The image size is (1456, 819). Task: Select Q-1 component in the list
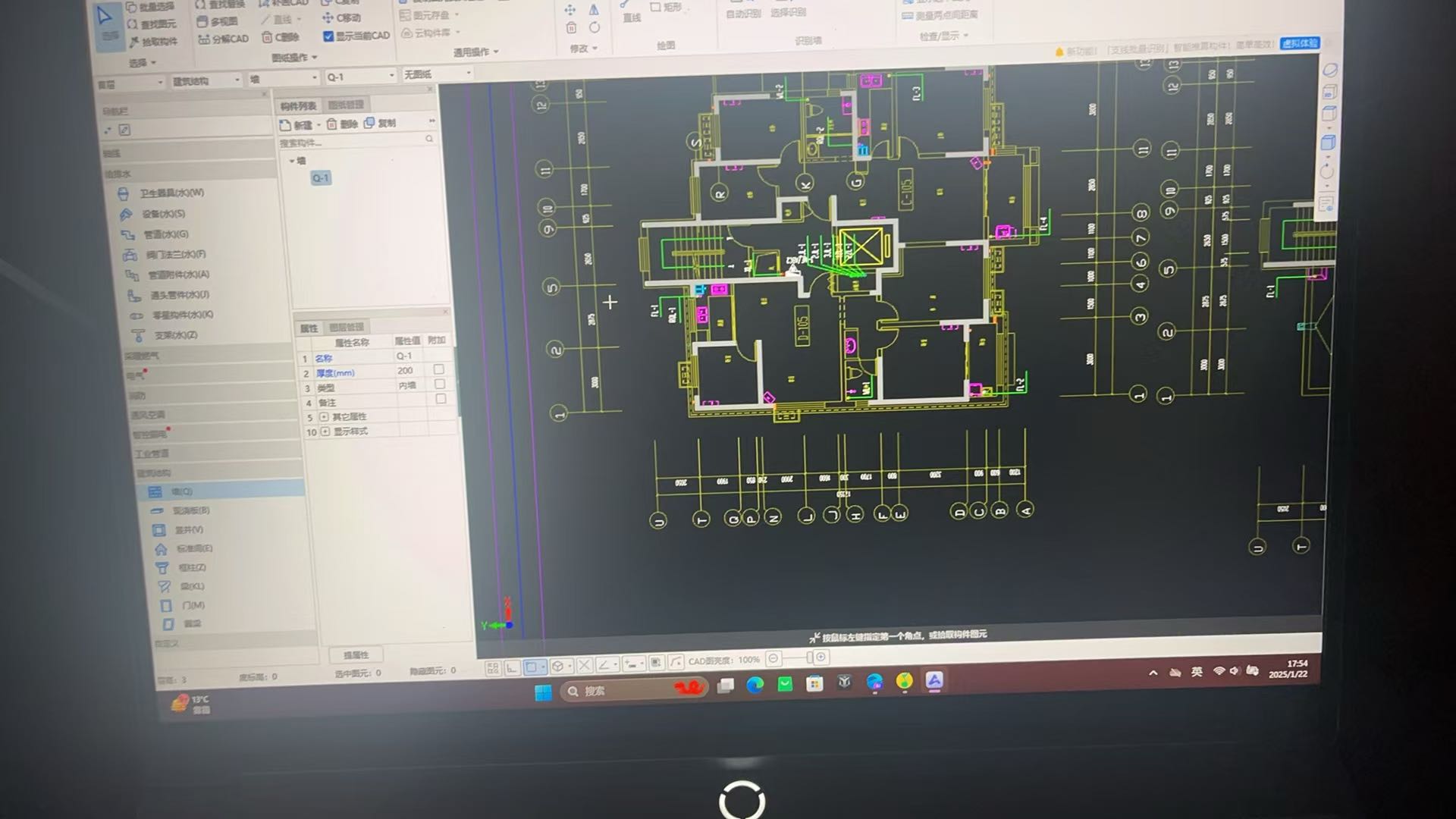click(321, 178)
